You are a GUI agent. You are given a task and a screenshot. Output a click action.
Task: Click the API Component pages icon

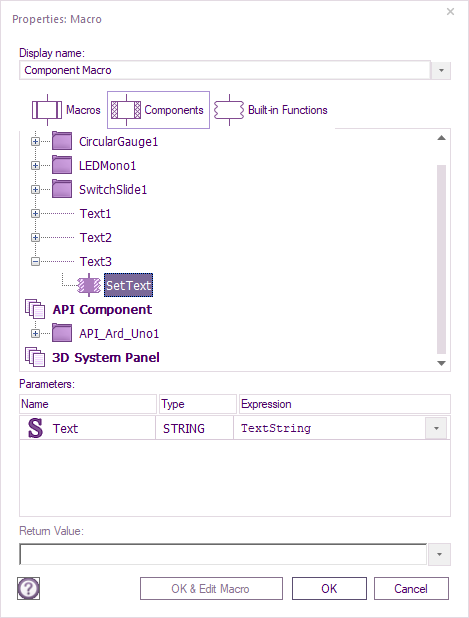tap(35, 309)
